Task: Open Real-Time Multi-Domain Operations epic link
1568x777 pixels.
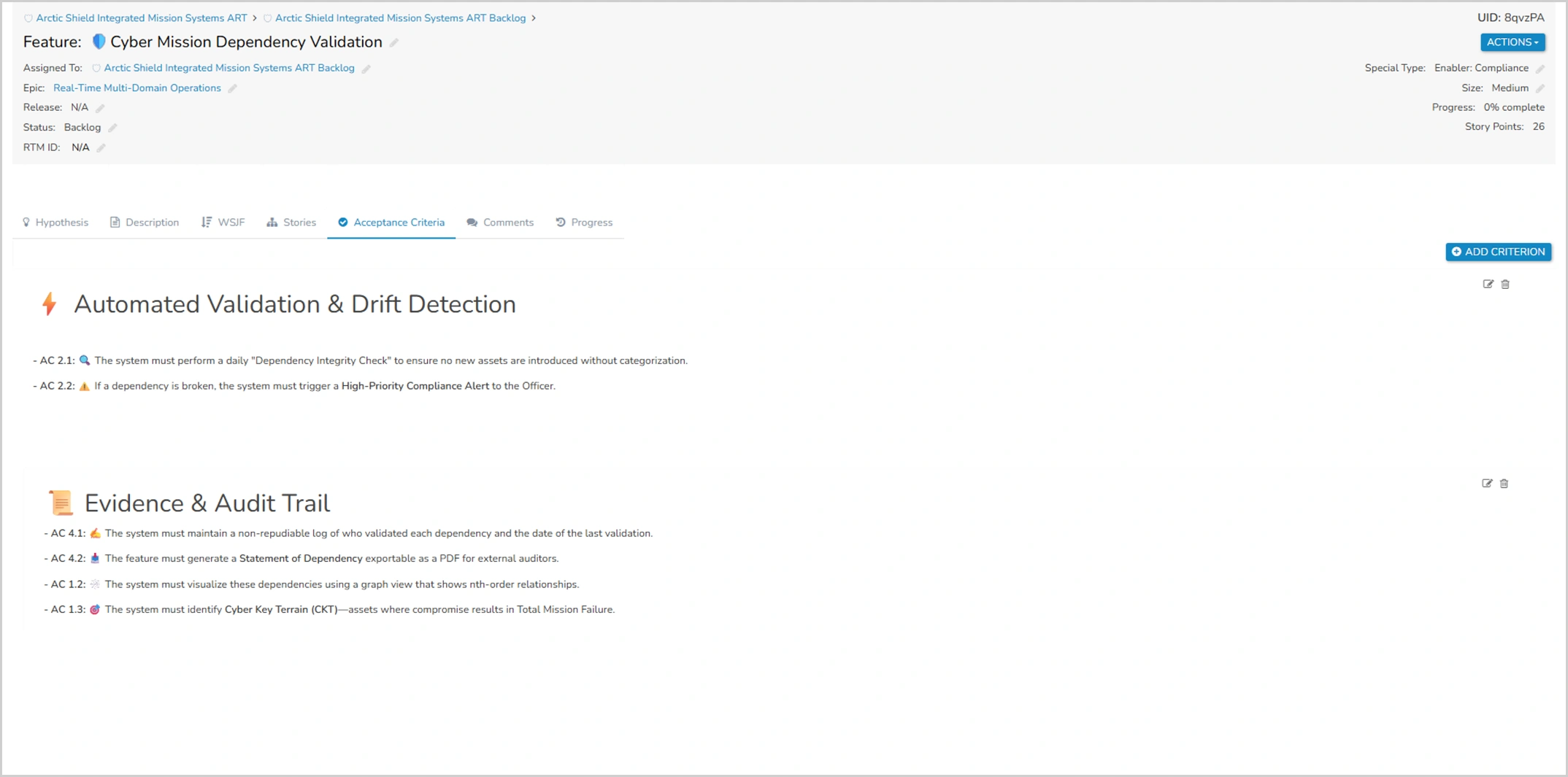Action: point(137,88)
